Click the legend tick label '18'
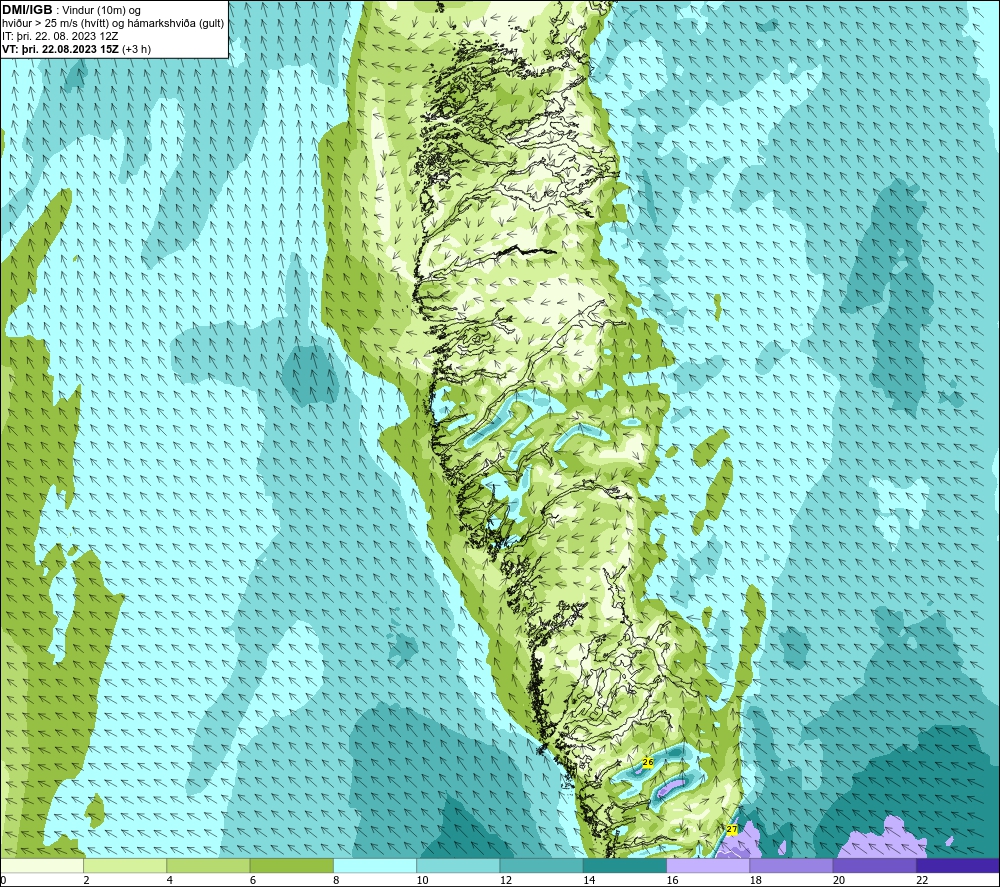Viewport: 1000px width, 887px height. pyautogui.click(x=755, y=881)
